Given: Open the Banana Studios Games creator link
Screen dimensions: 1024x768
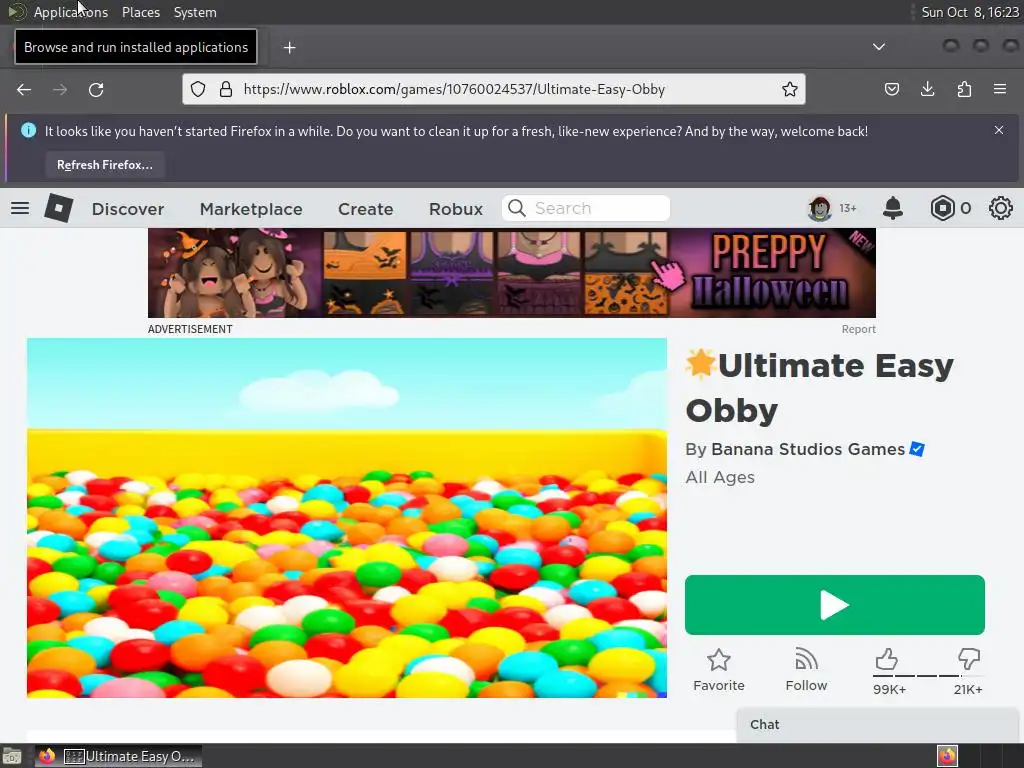Looking at the screenshot, I should [x=808, y=449].
